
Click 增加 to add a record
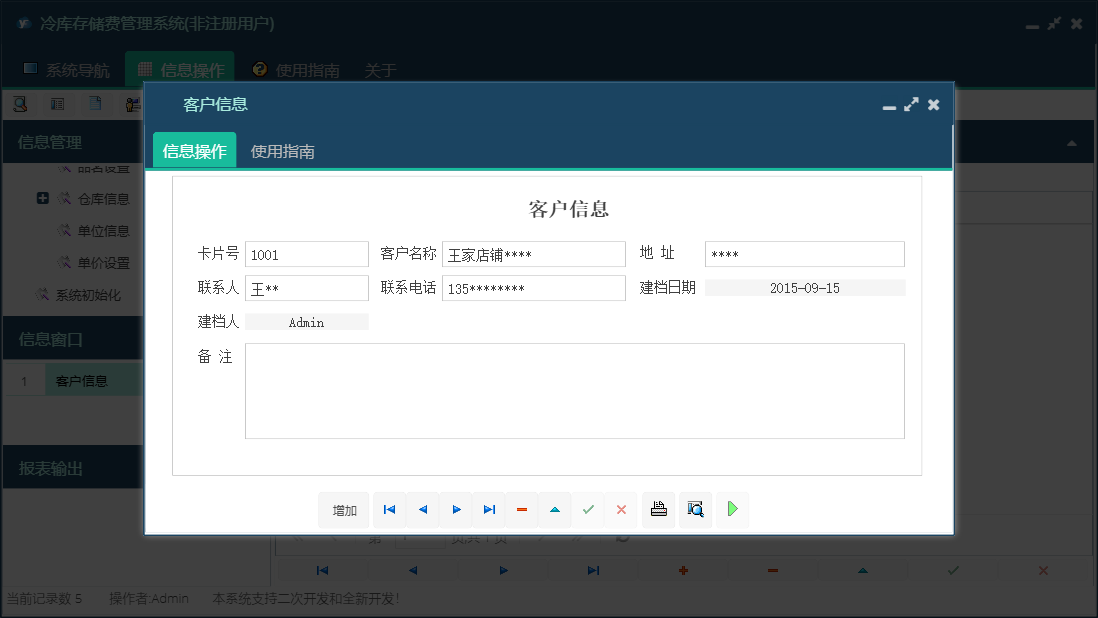coord(343,509)
